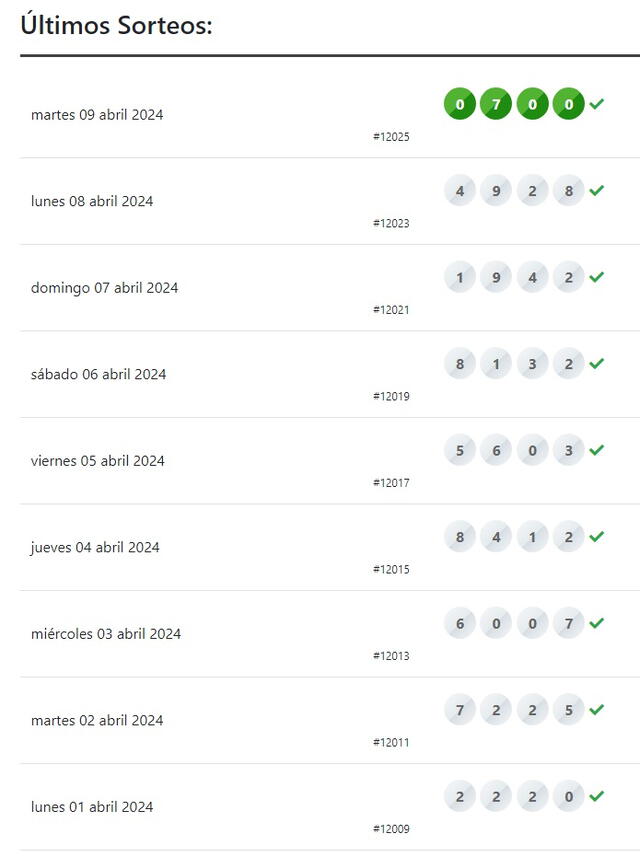Select the green ball showing 7
Viewport: 640px width, 857px height.
point(496,104)
